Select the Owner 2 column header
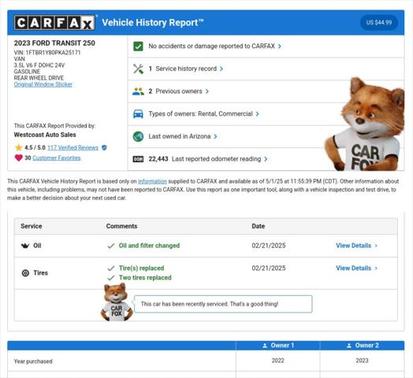The image size is (413, 378). 362,345
